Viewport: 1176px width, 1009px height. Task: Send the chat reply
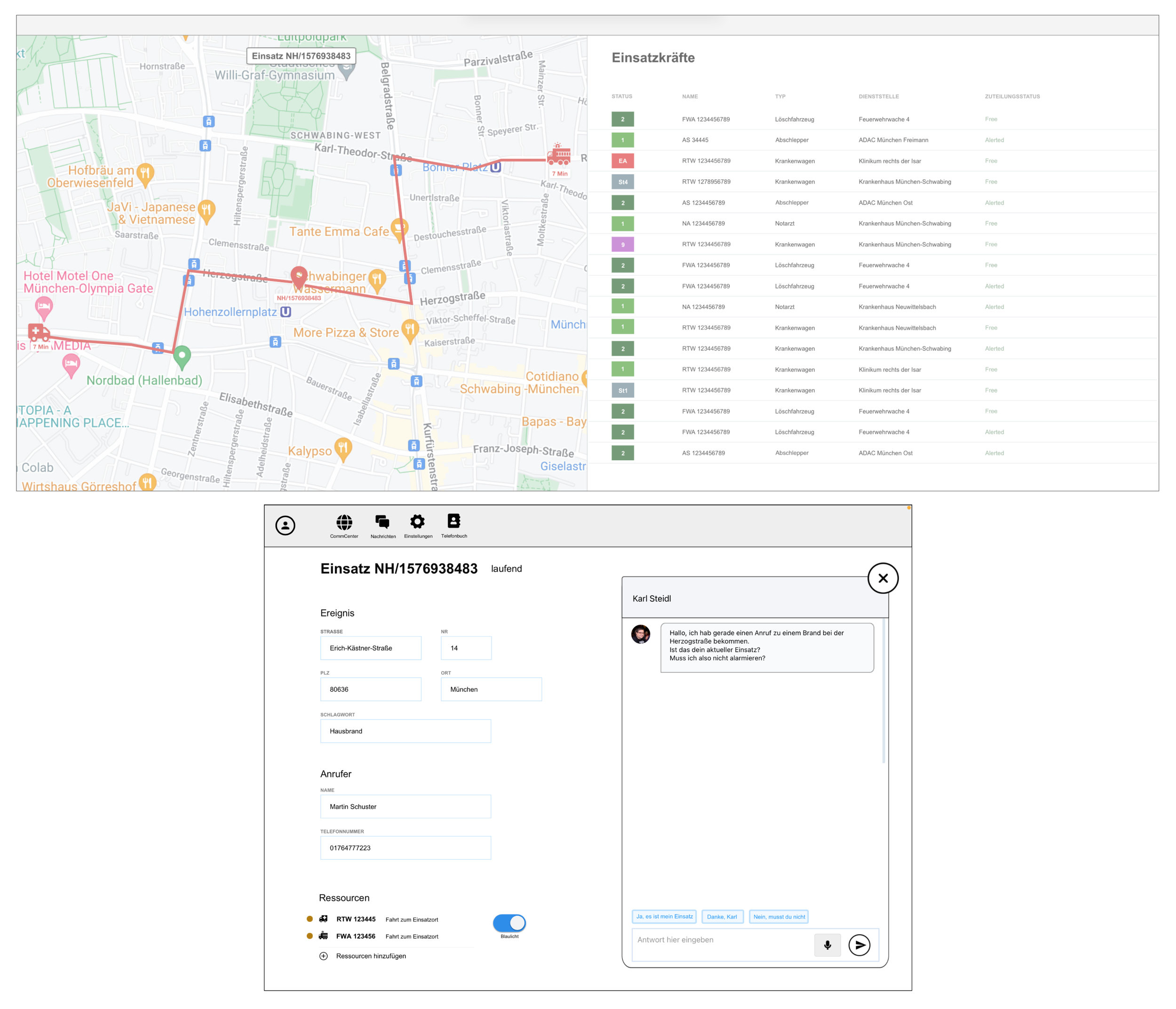[859, 945]
